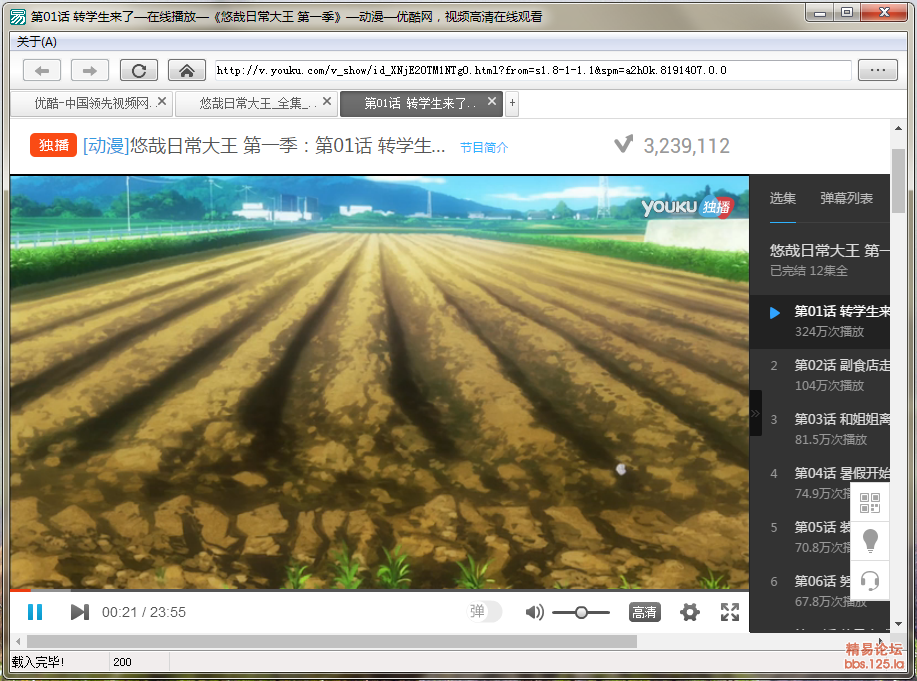Click the light bulb side icon
Viewport: 917px width, 681px height.
click(x=870, y=541)
